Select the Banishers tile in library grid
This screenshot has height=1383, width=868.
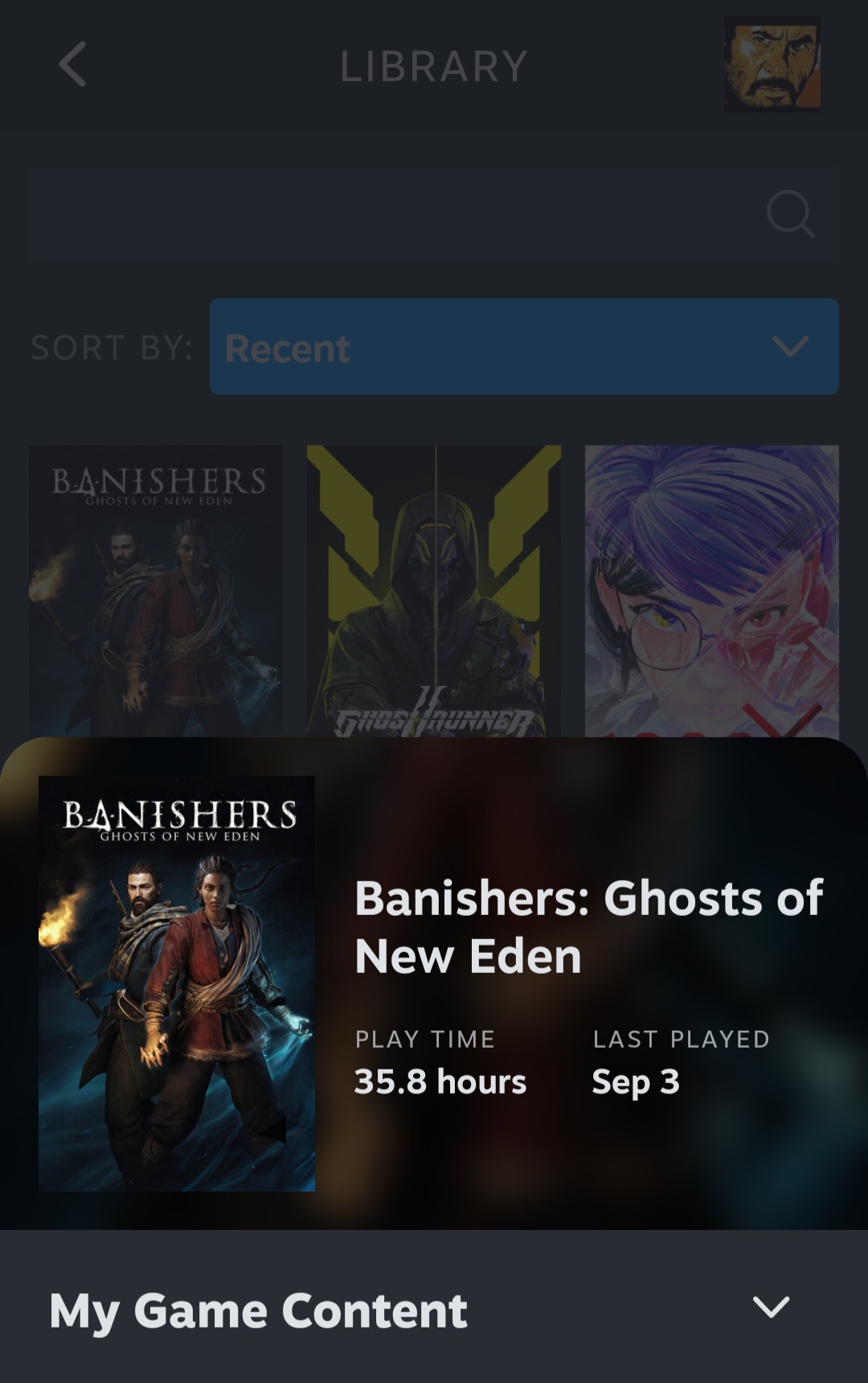[x=156, y=591]
